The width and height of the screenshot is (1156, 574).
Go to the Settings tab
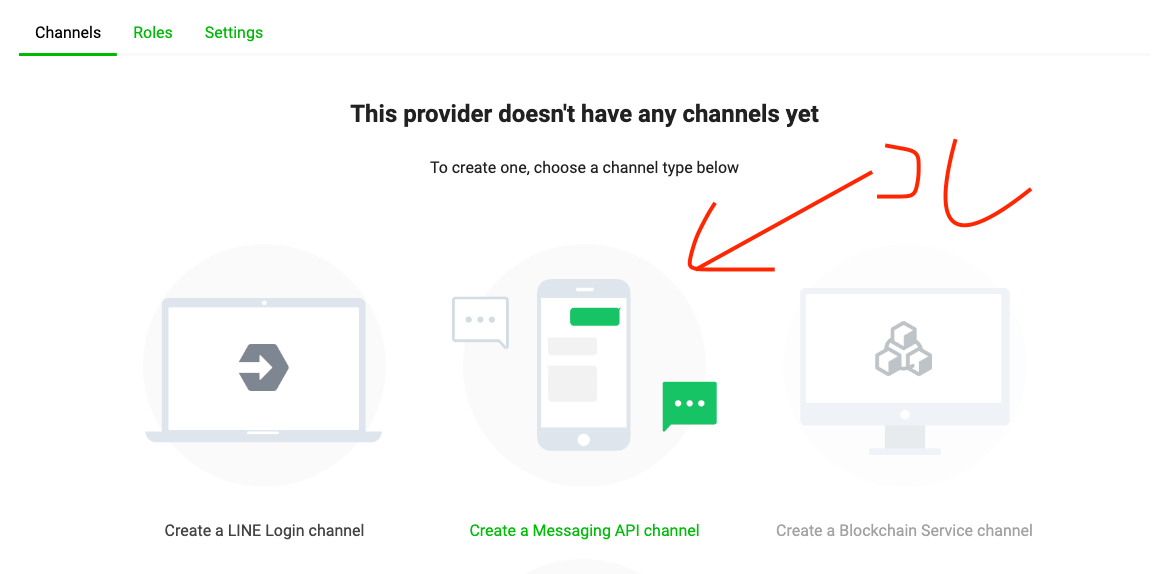click(234, 33)
